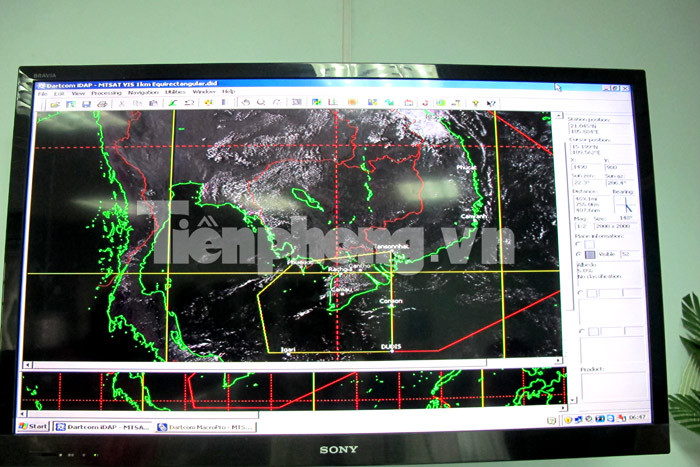
Task: Click the open folder icon in the toolbar
Action: [56, 103]
